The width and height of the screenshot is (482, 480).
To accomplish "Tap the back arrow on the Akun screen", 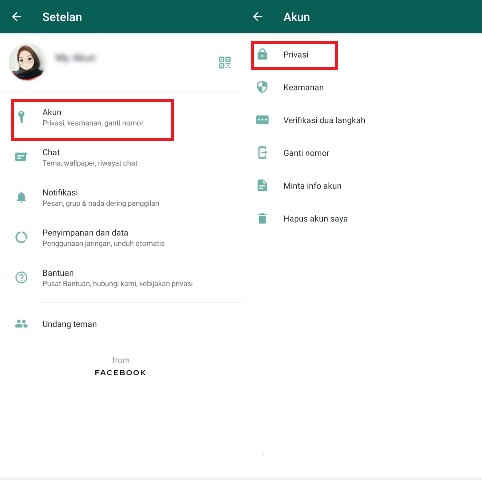I will click(258, 17).
